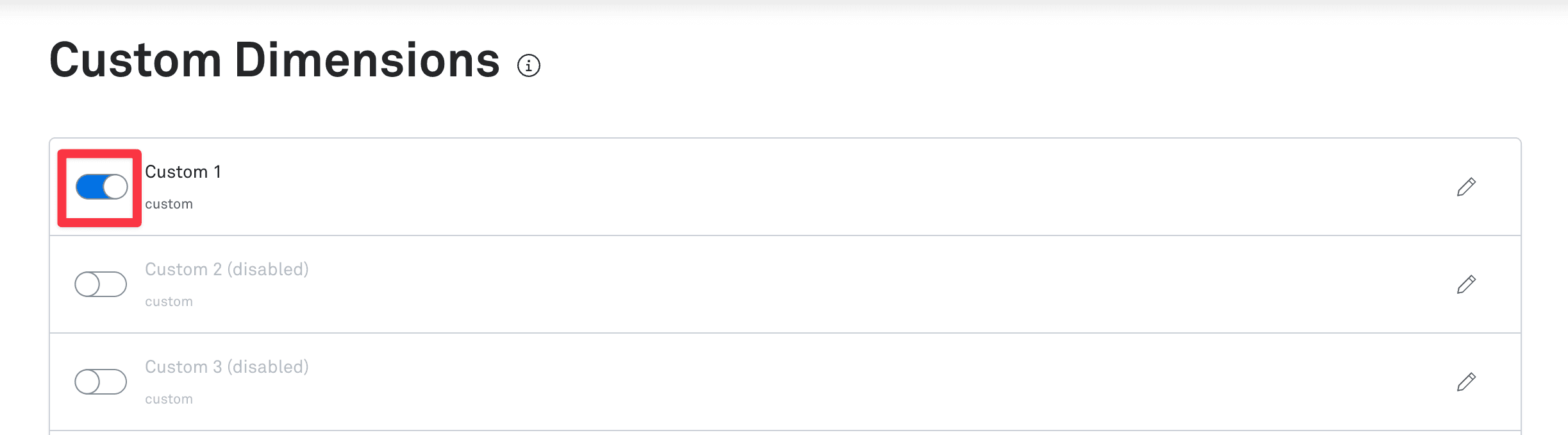The image size is (1568, 435).
Task: Click empty middle area of Custom 1 row
Action: pyautogui.click(x=769, y=187)
